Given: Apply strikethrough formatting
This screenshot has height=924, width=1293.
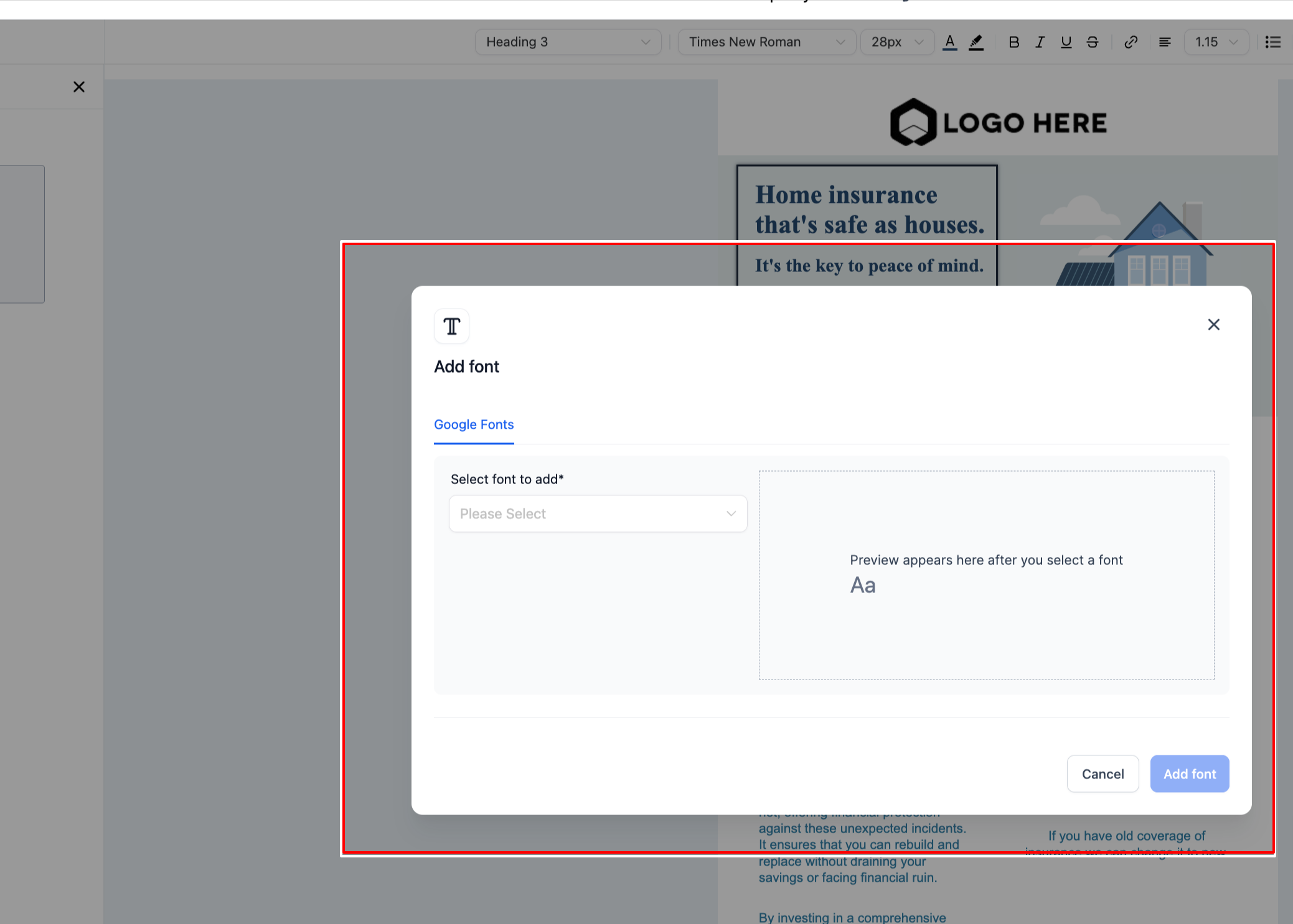Looking at the screenshot, I should [x=1092, y=42].
